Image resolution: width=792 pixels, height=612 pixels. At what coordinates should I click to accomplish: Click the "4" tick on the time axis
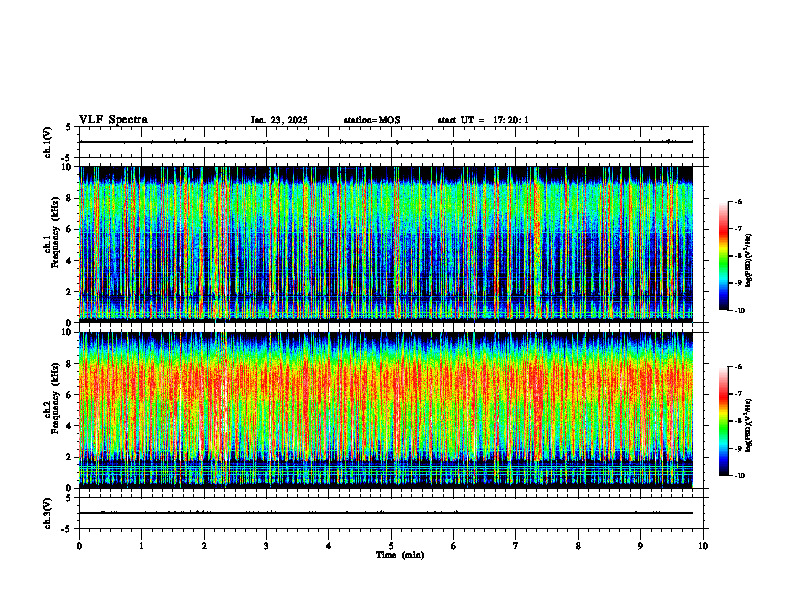[329, 546]
